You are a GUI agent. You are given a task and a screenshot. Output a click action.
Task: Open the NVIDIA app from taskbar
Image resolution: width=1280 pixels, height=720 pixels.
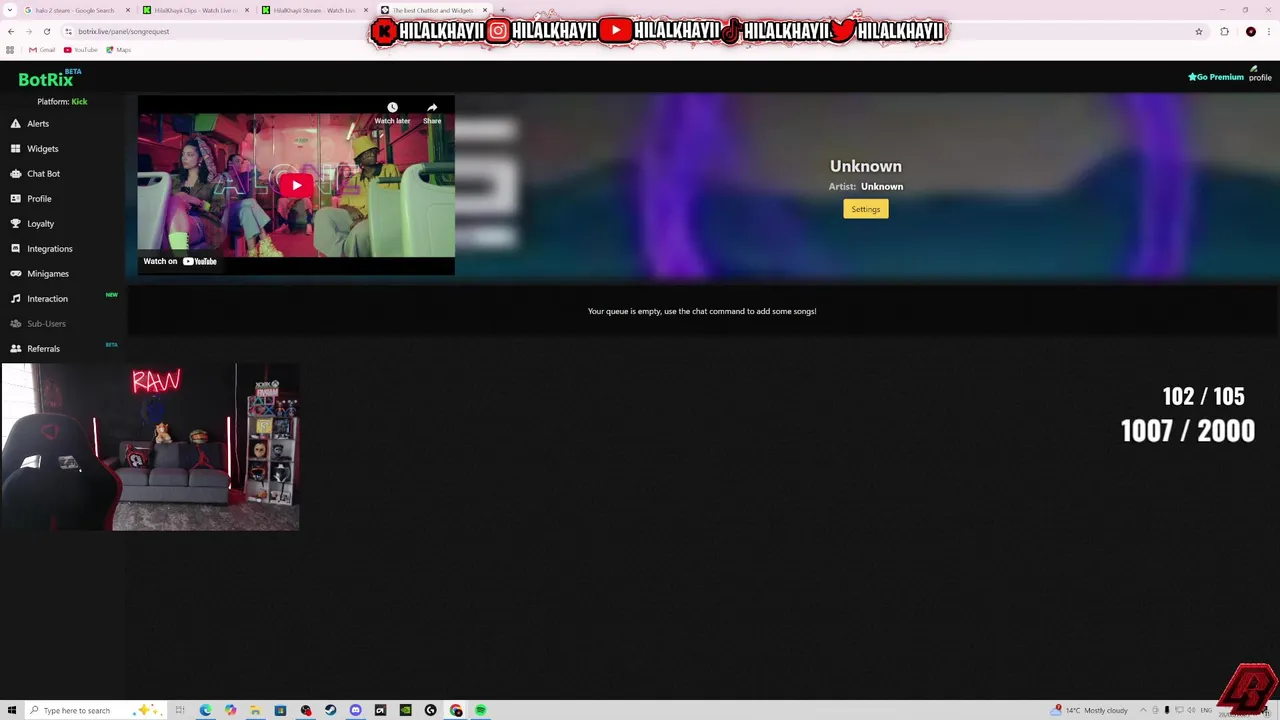point(405,710)
